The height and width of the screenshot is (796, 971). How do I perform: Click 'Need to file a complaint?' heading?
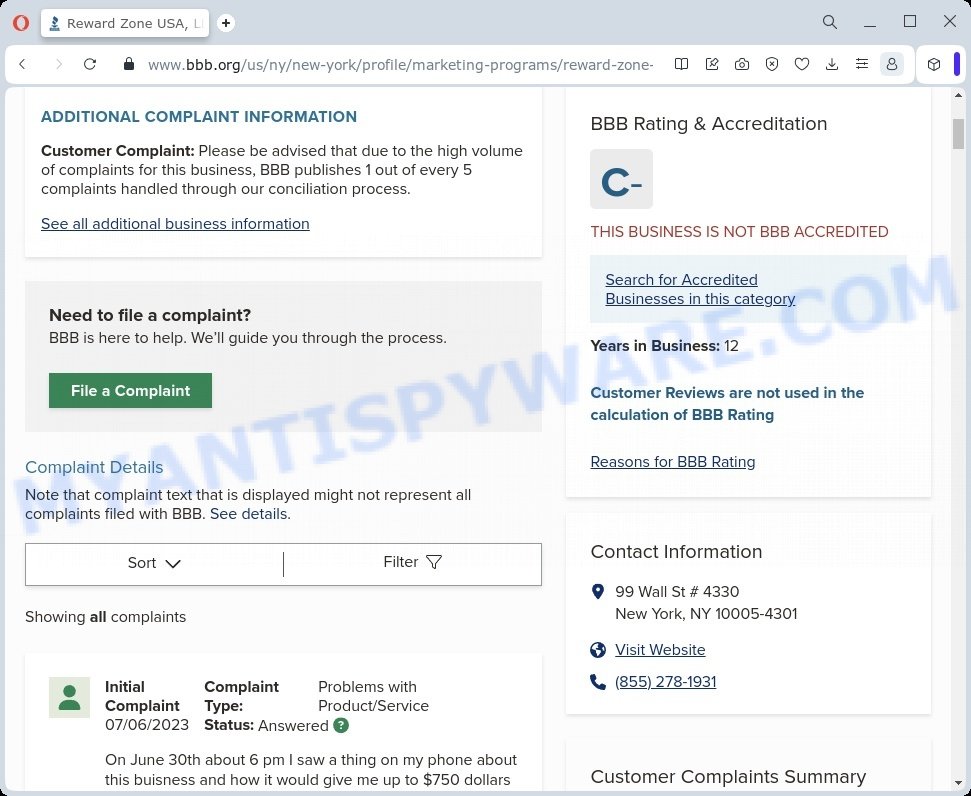coord(150,315)
